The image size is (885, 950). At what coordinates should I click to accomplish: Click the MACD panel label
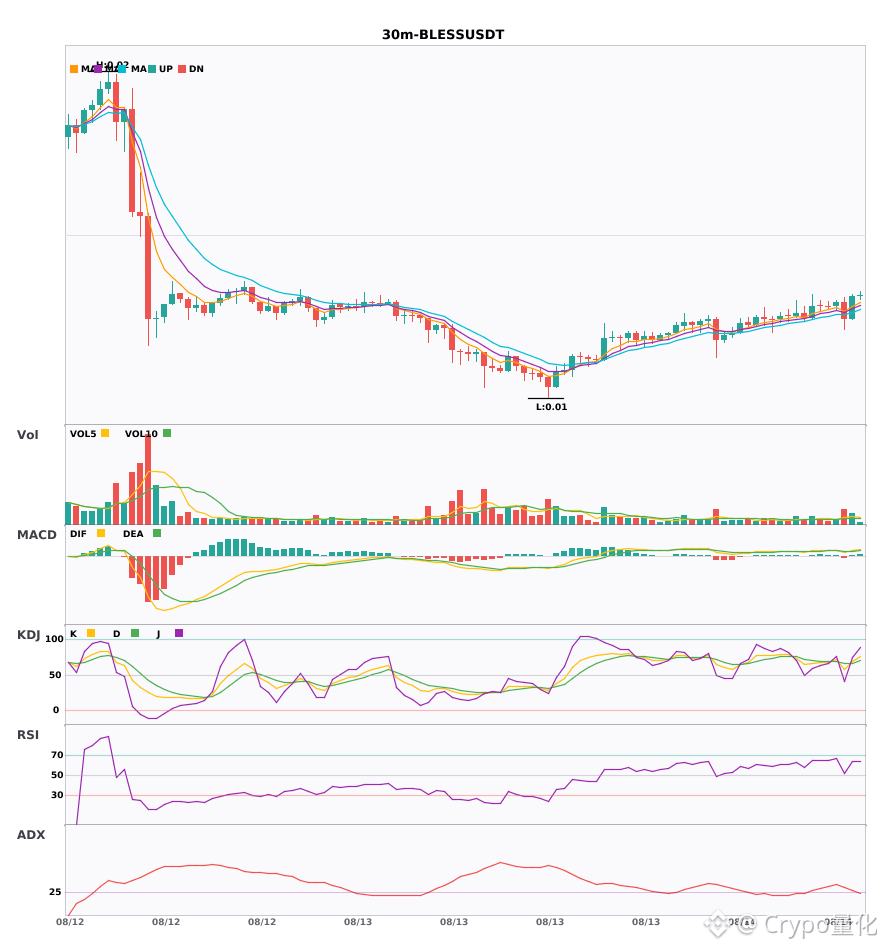[x=36, y=535]
